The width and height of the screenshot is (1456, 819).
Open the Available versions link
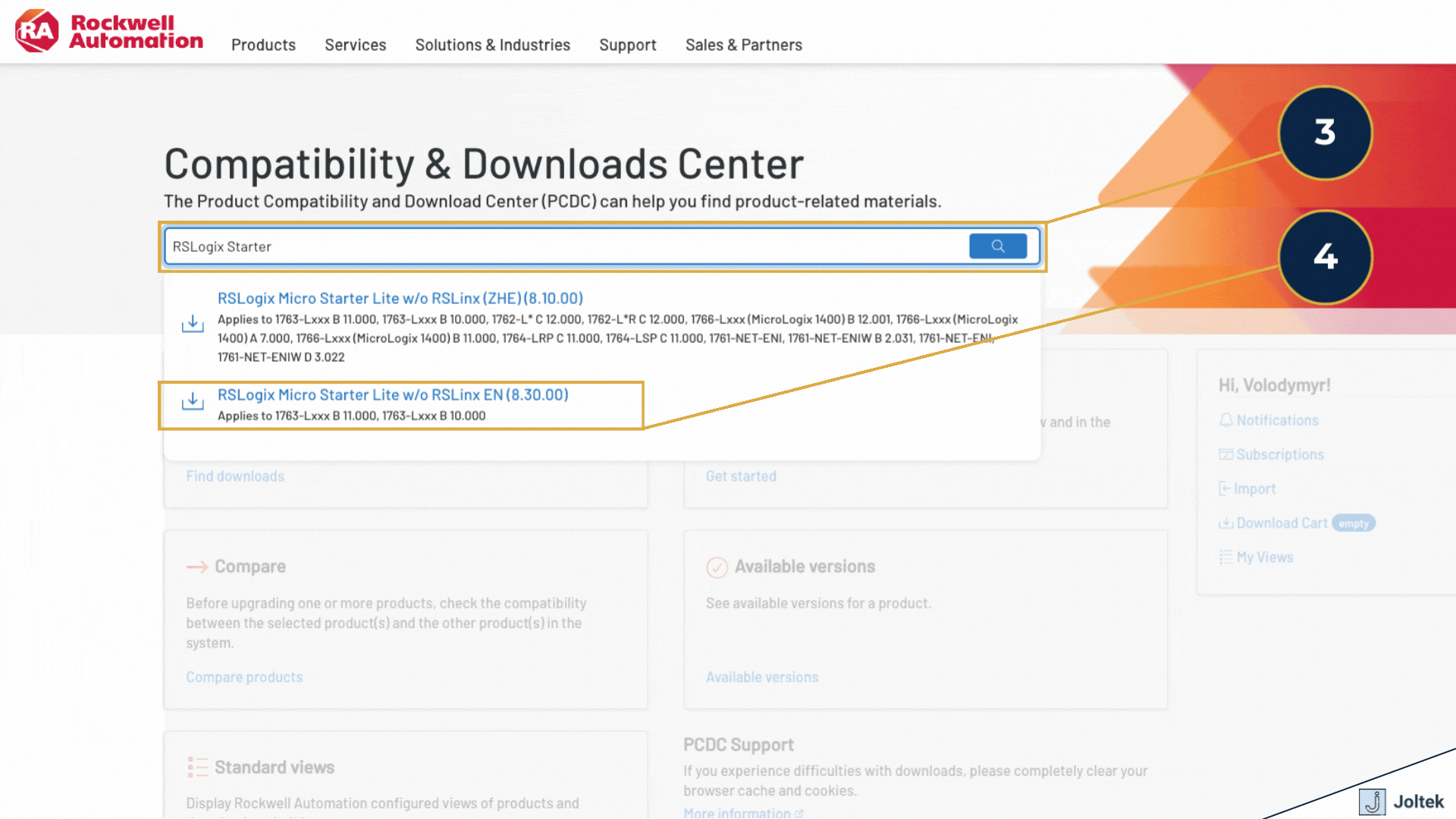point(762,677)
